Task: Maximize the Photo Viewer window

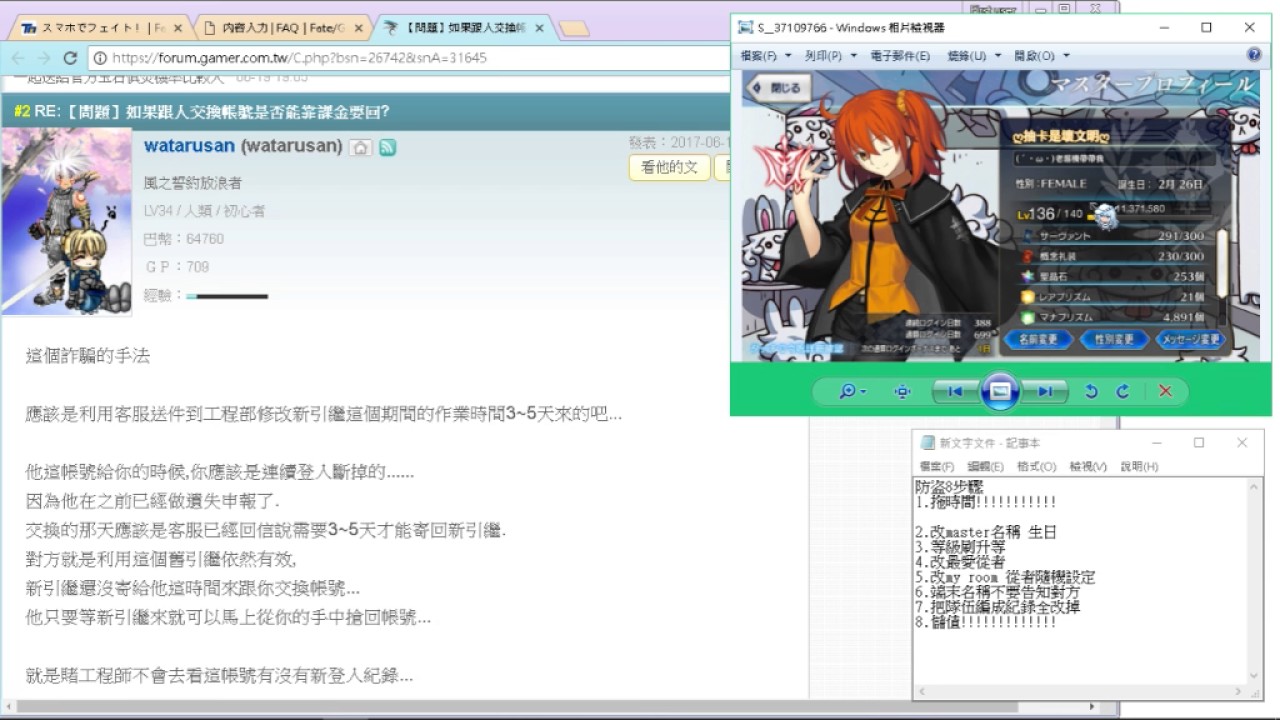Action: tap(1206, 27)
